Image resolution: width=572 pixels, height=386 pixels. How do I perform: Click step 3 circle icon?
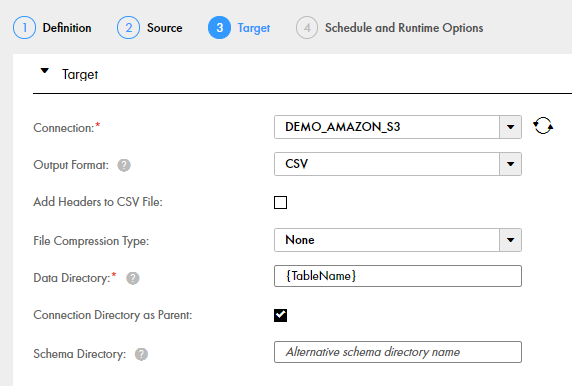point(219,28)
